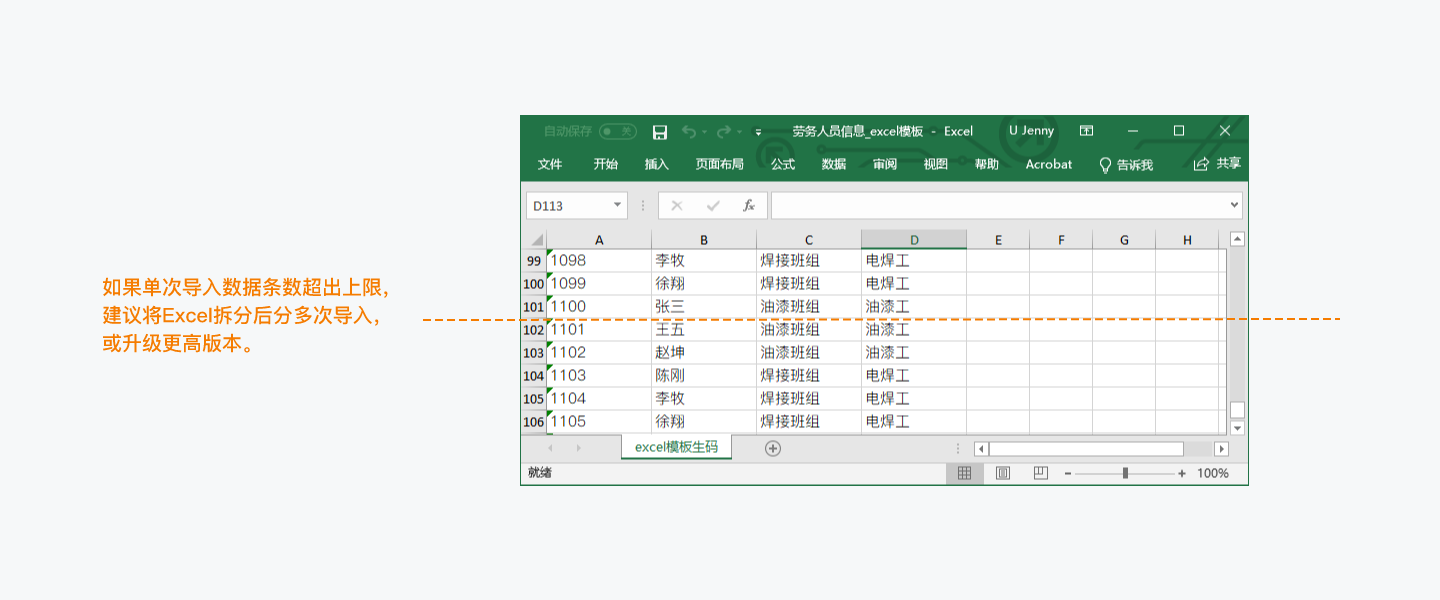Screen dimensions: 1440x600
Task: Click cell containing 1105
Action: click(599, 422)
